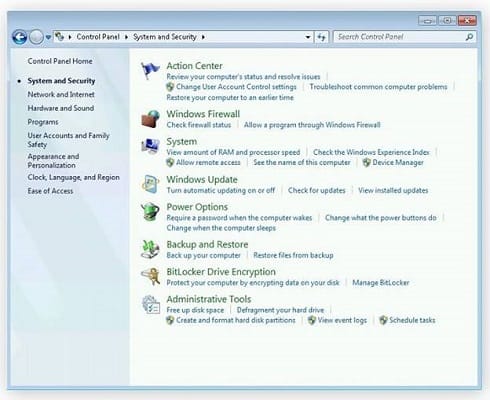Click Allow a program through Windows Firewall

(312, 125)
